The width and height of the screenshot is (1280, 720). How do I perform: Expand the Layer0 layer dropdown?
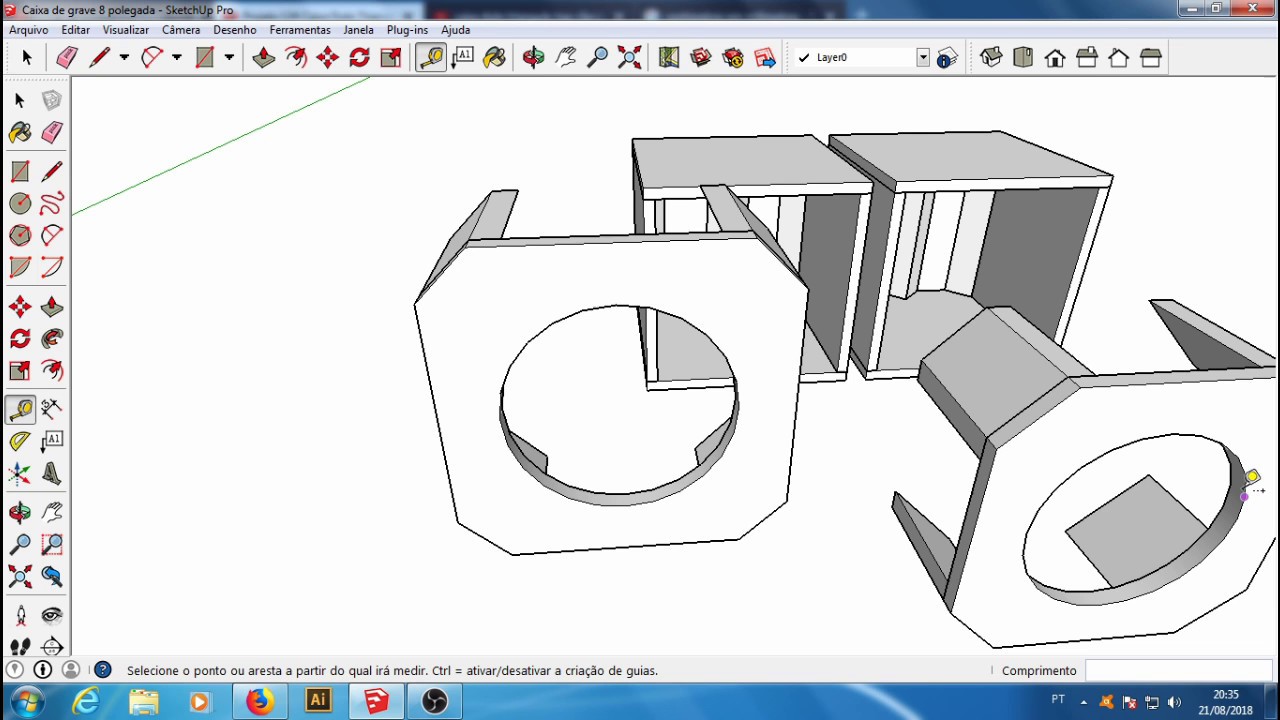(x=923, y=58)
